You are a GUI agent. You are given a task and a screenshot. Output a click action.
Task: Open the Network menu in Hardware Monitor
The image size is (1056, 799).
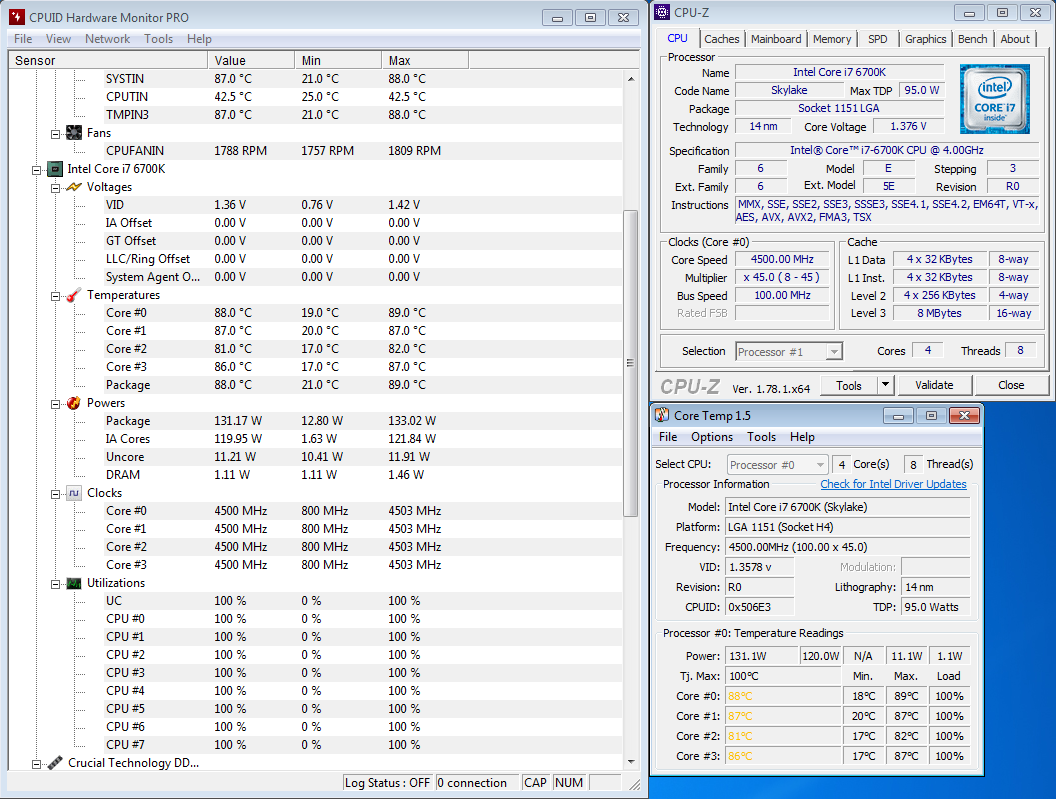tap(107, 39)
